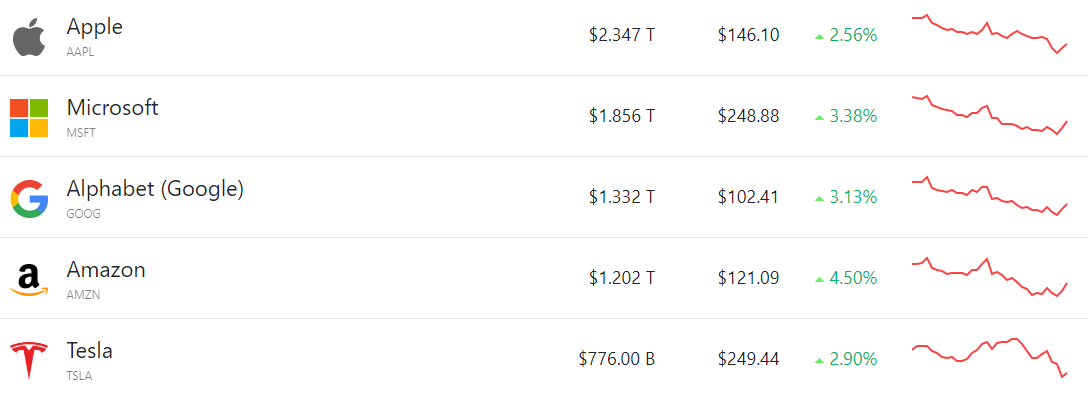Click the GOOG ticker symbol
1088x398 pixels.
83,214
